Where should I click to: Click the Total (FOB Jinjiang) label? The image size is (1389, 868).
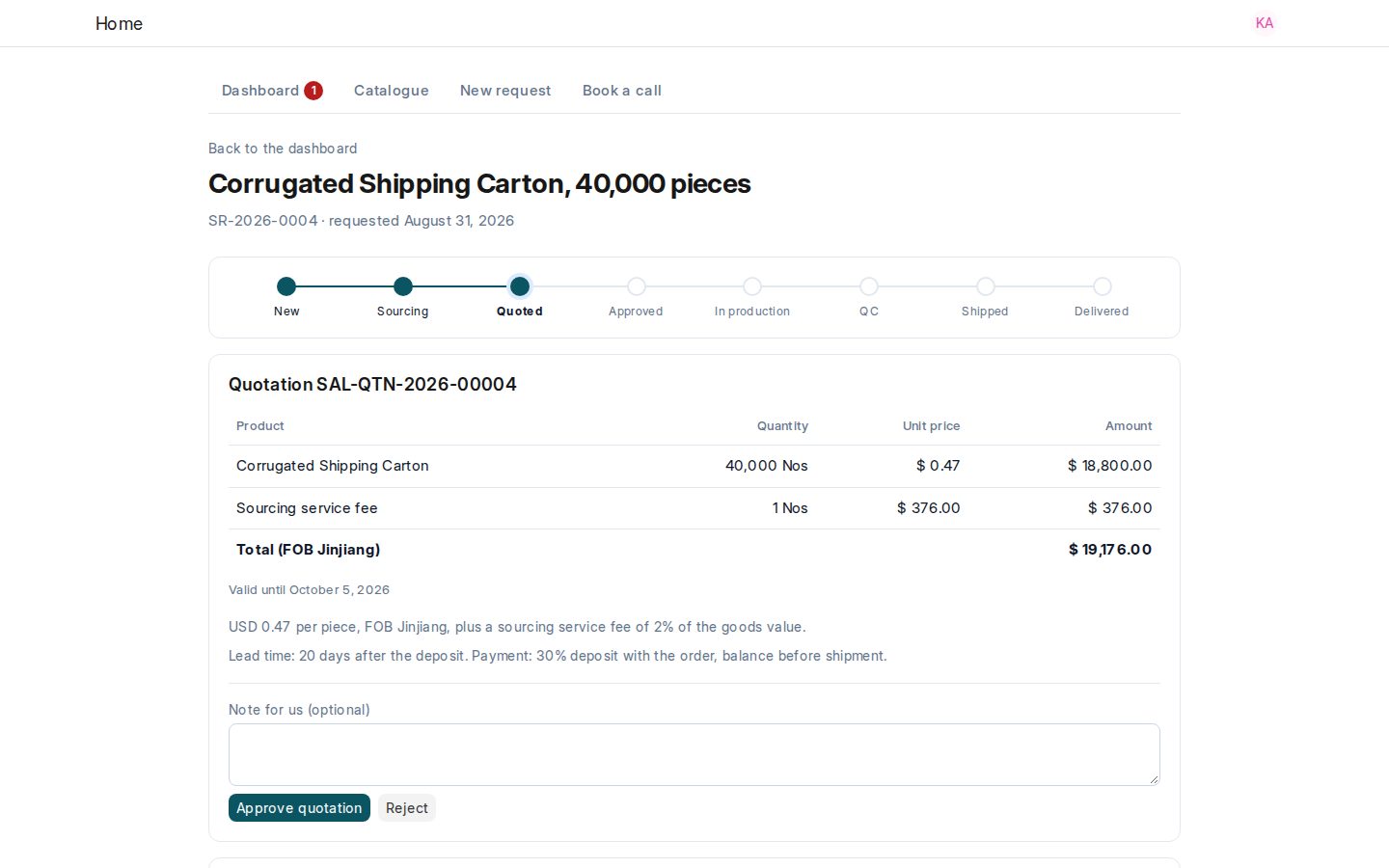pyautogui.click(x=309, y=550)
